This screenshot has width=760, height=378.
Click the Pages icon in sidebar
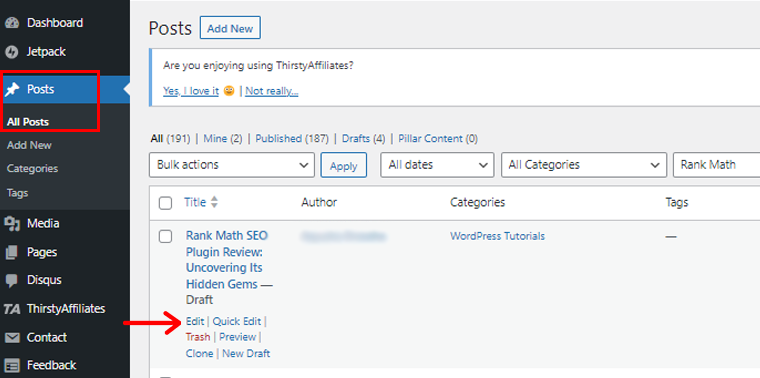pos(12,252)
